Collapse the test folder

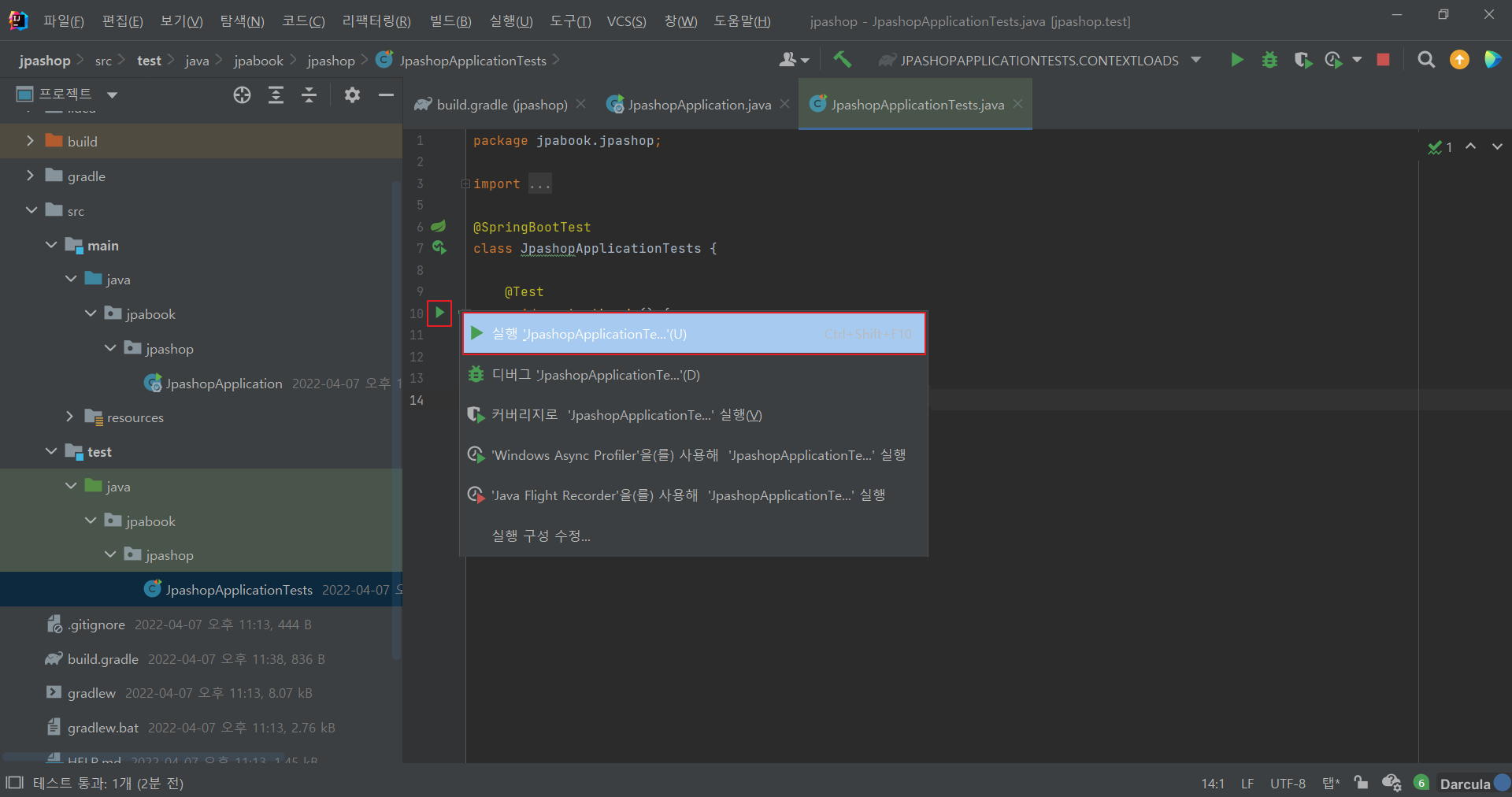pyautogui.click(x=51, y=451)
